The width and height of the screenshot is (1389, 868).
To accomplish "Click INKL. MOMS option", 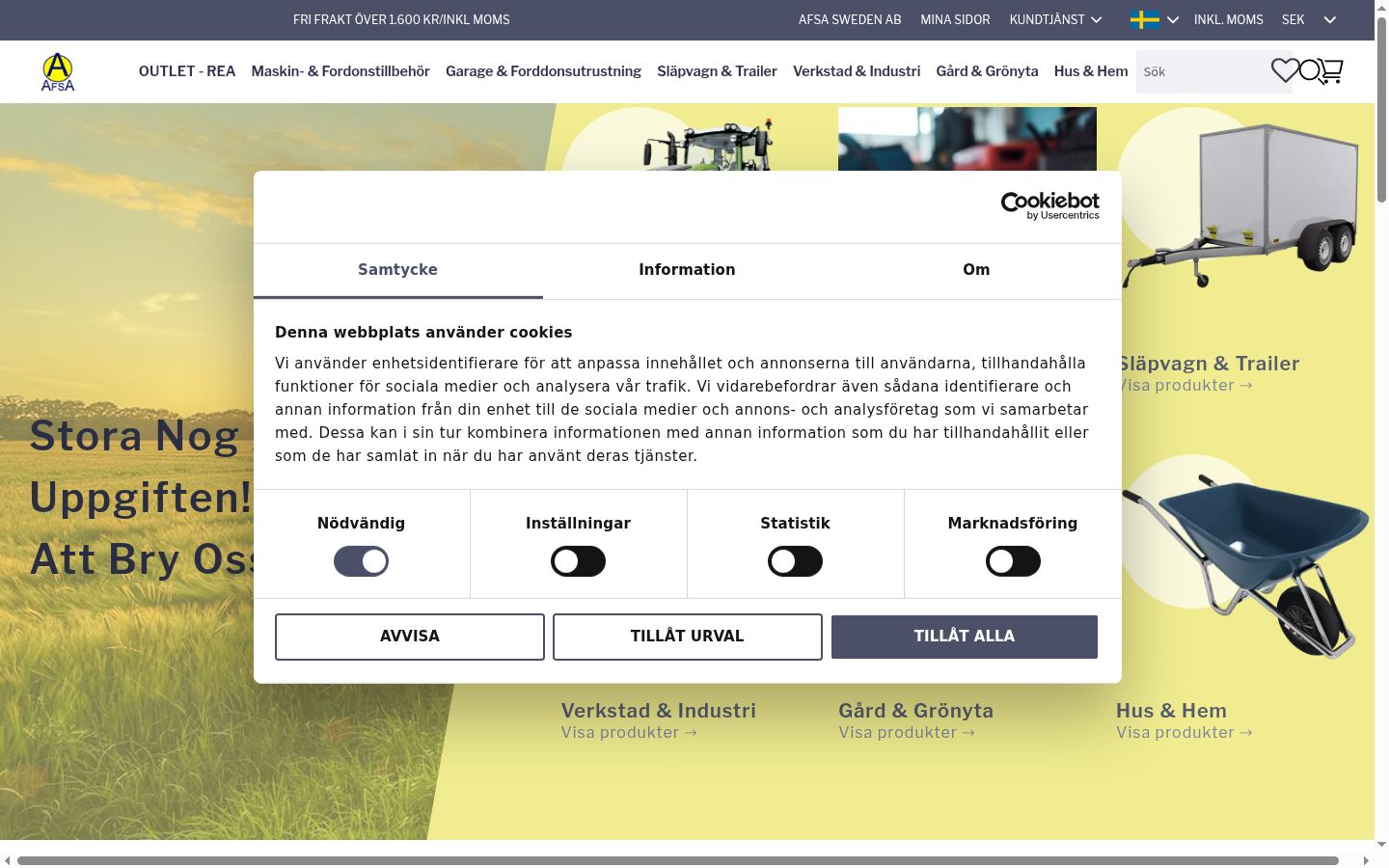I will 1228,19.
